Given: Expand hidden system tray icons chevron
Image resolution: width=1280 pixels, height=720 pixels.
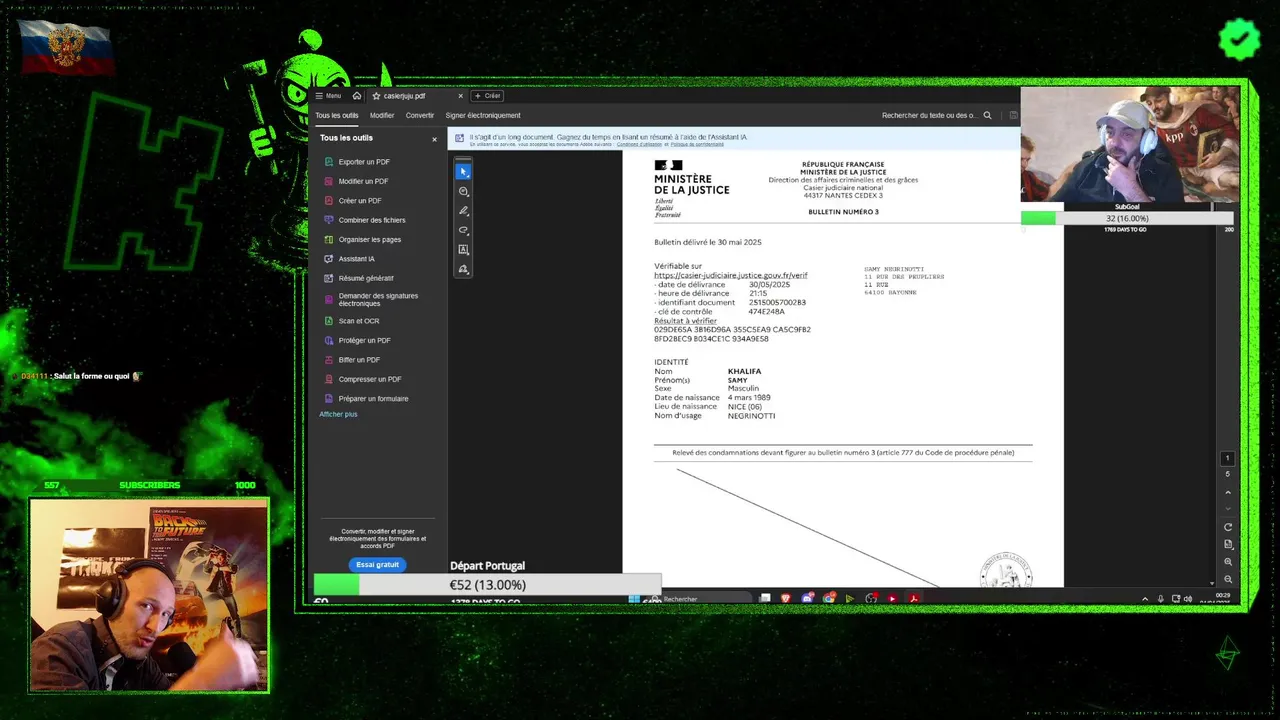Looking at the screenshot, I should click(1145, 599).
